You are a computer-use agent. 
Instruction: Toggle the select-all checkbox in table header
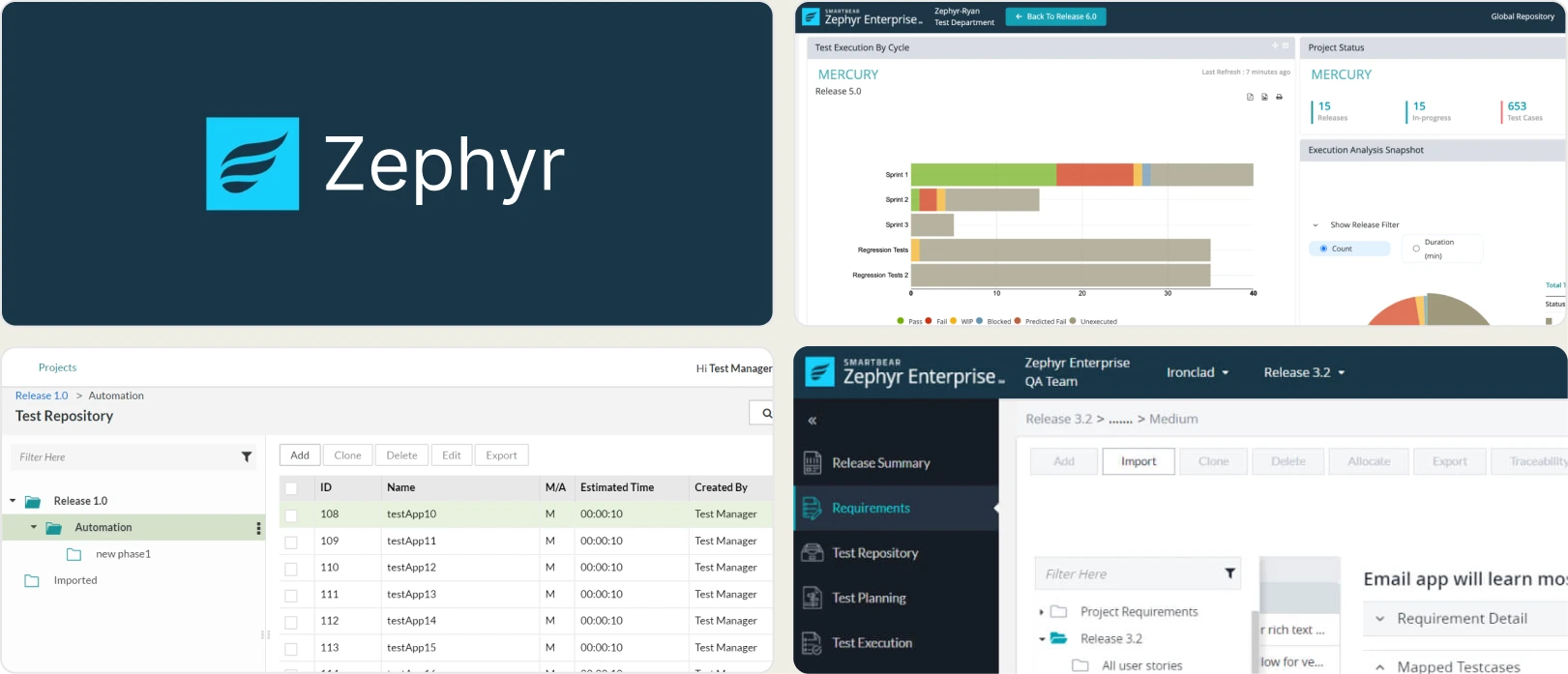291,488
